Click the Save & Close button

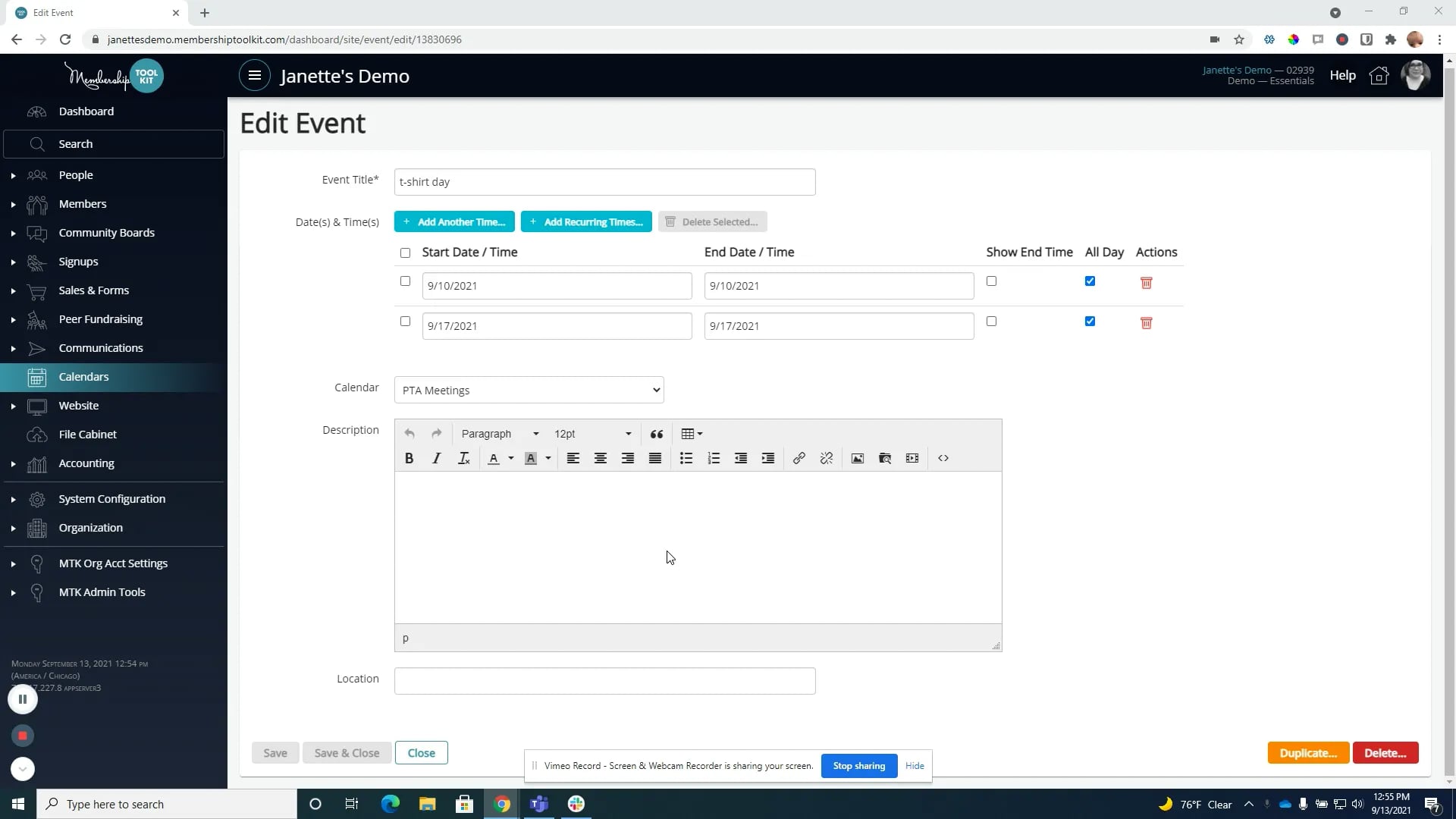347,752
